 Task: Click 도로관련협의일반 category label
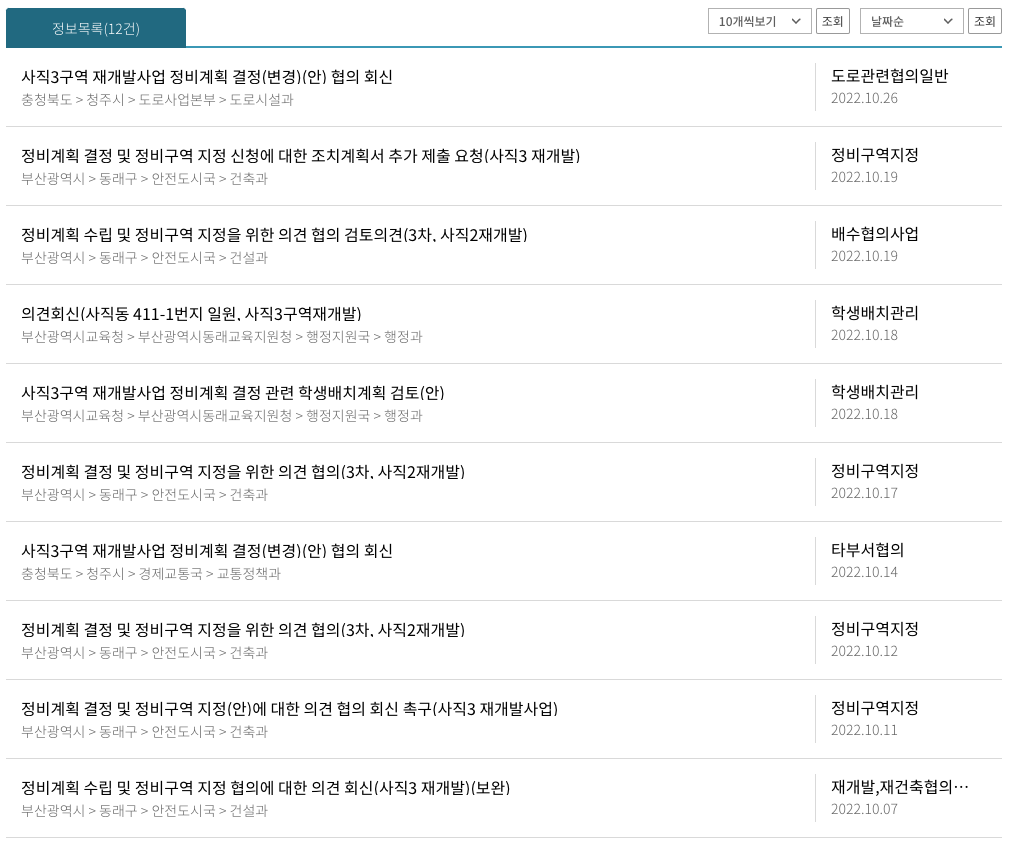pyautogui.click(x=890, y=76)
